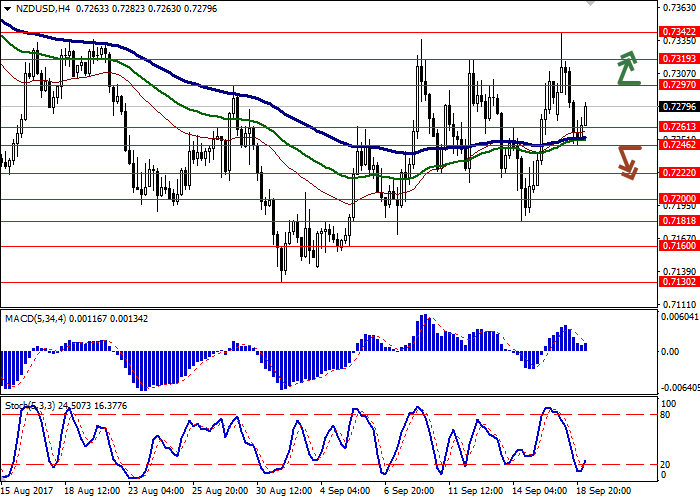Click the OHLC value 0.72633 in header

coord(92,8)
